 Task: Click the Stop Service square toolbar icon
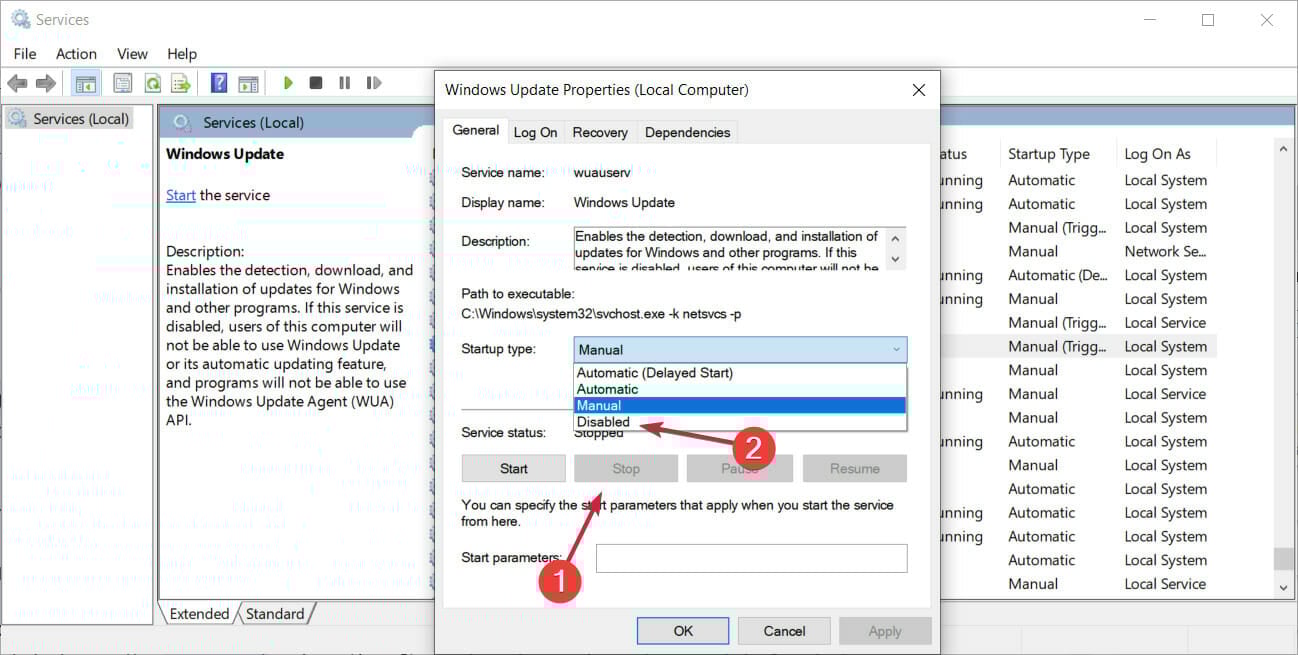(316, 83)
